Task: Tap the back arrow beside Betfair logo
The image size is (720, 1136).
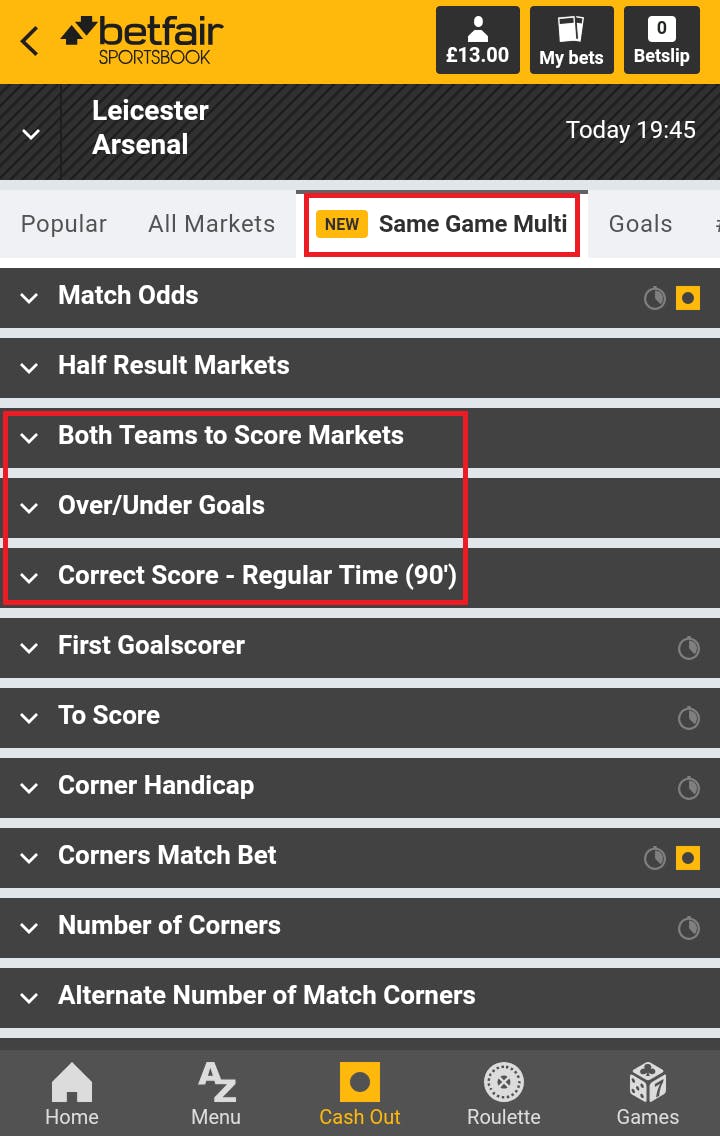Action: click(x=30, y=41)
